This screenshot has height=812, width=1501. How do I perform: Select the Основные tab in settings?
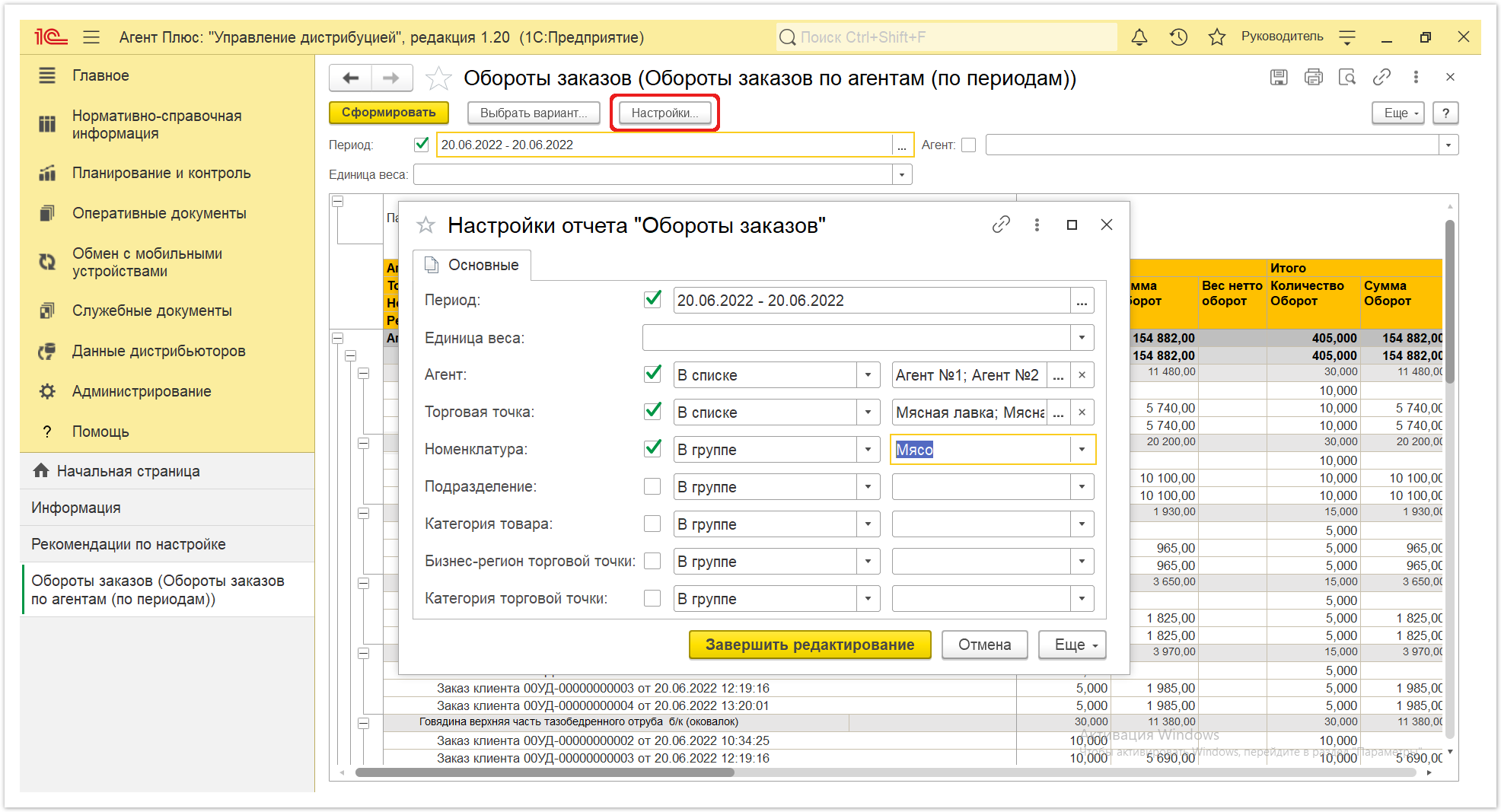click(472, 265)
